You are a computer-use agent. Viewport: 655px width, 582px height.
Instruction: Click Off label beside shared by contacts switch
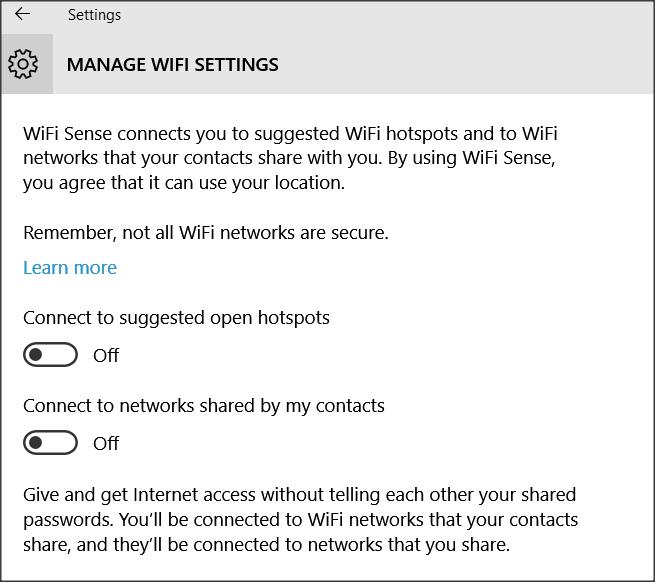click(x=106, y=443)
